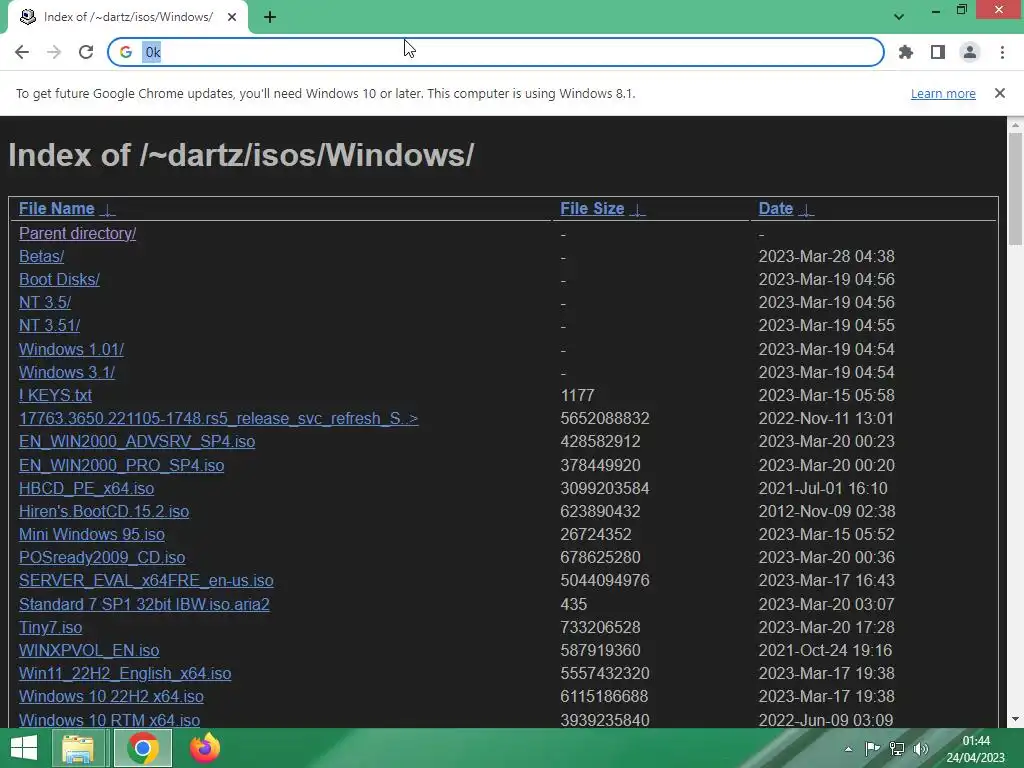Click the Chrome taskbar icon

pyautogui.click(x=143, y=748)
